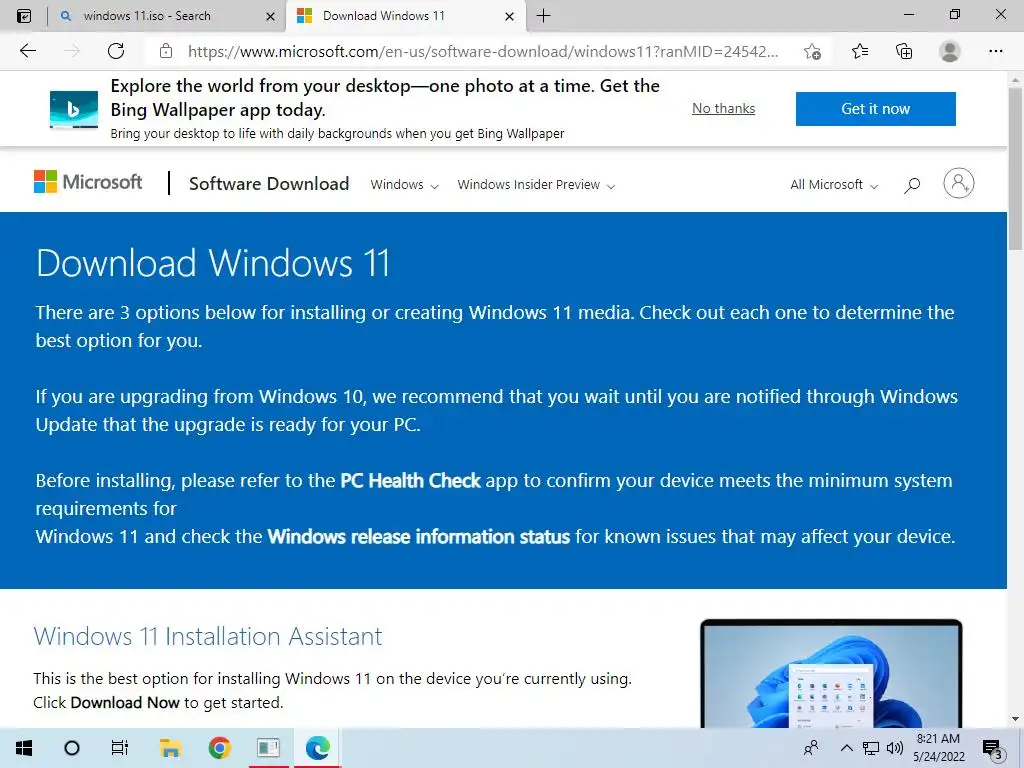1024x768 pixels.
Task: Open the PC Health Check link
Action: click(x=410, y=481)
